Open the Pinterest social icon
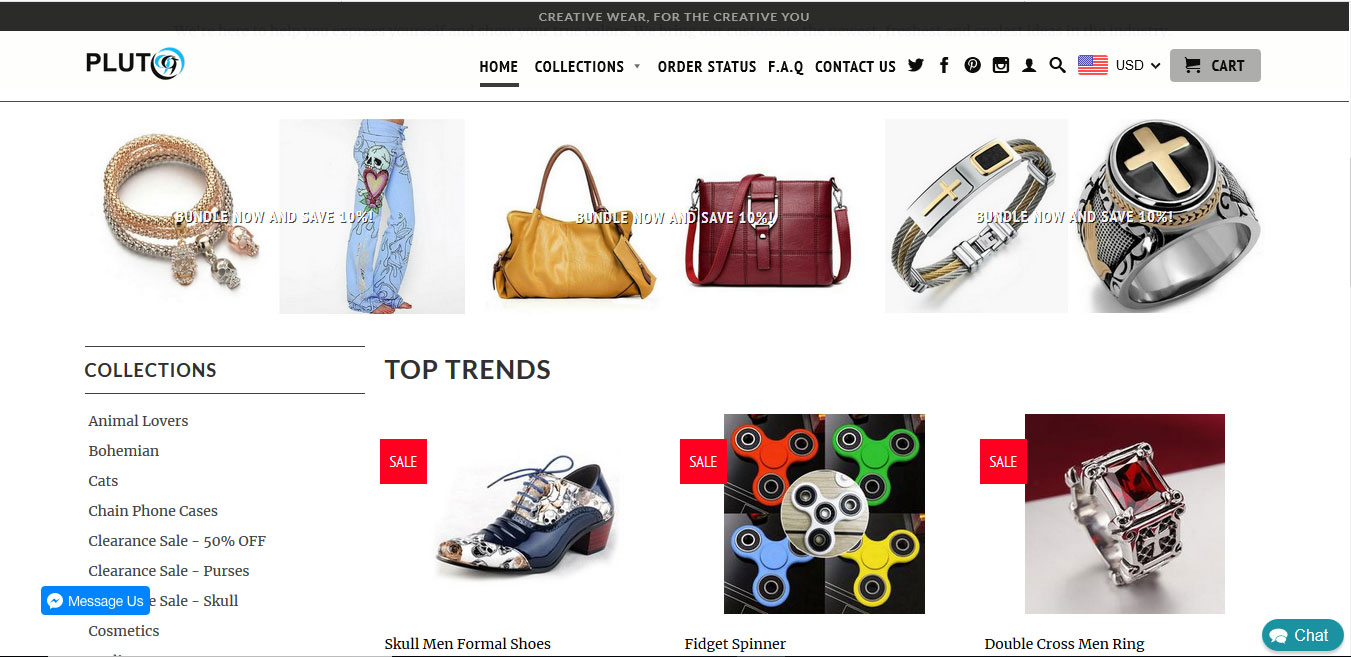Viewport: 1351px width, 657px height. pyautogui.click(x=972, y=65)
